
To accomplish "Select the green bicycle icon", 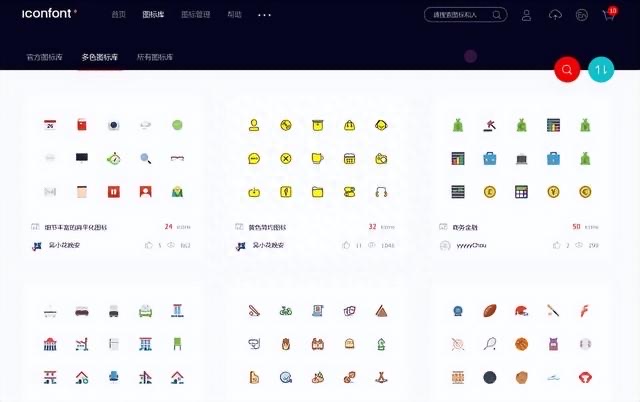I will coord(286,311).
